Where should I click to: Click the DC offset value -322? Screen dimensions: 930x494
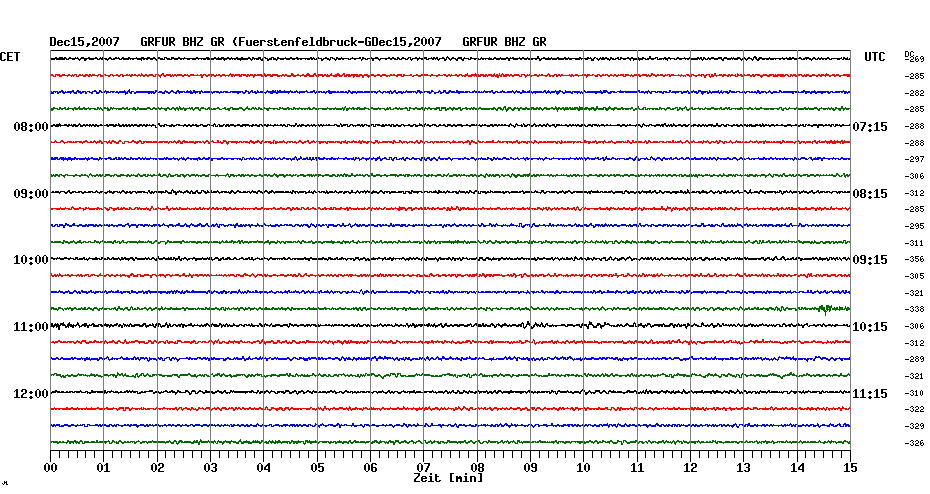click(x=914, y=410)
